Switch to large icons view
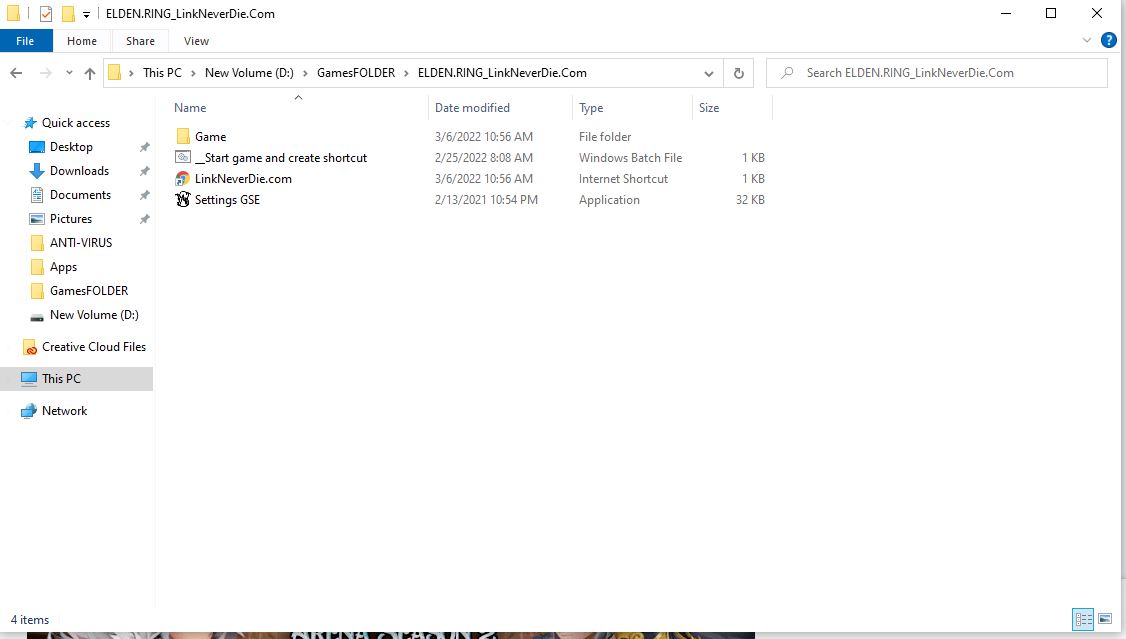The image size is (1126, 639). 1105,620
